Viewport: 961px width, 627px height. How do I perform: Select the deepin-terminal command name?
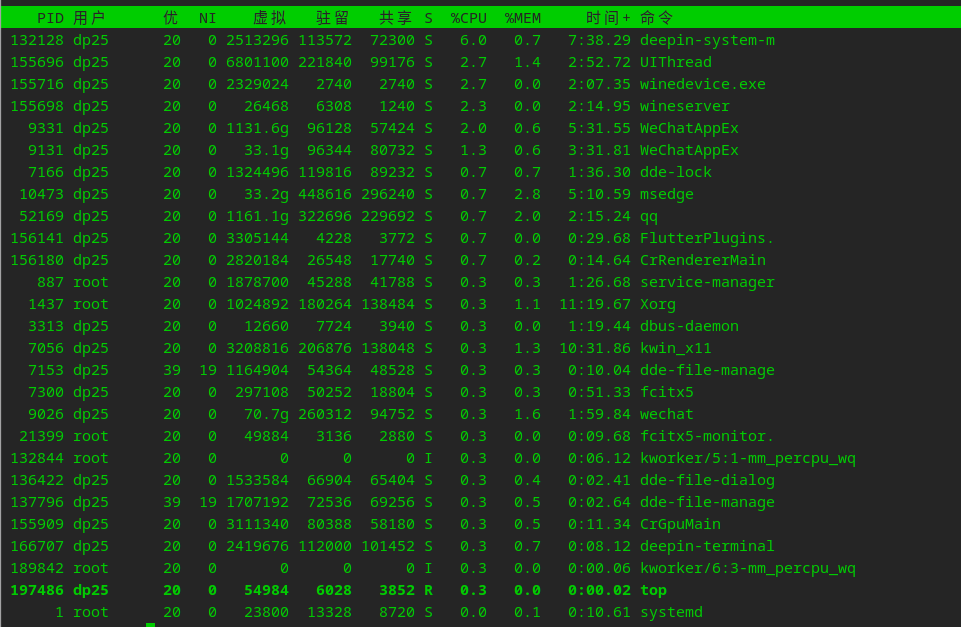coord(707,547)
